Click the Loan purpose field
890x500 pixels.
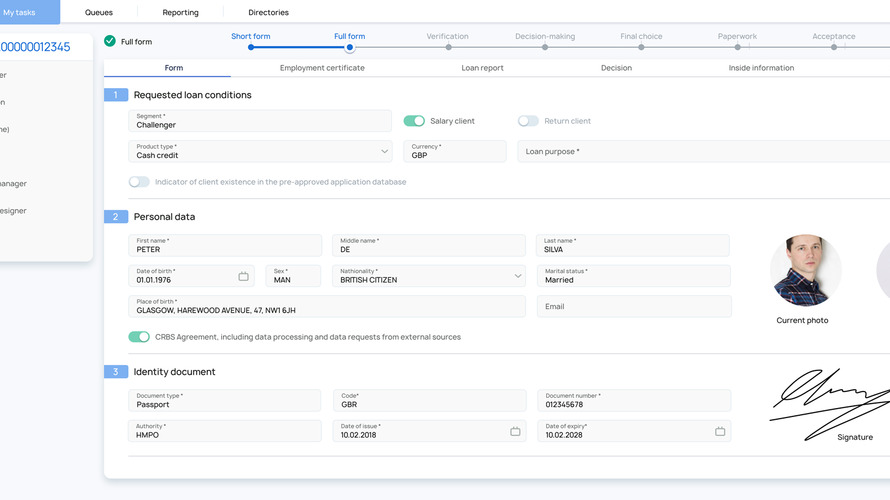704,152
